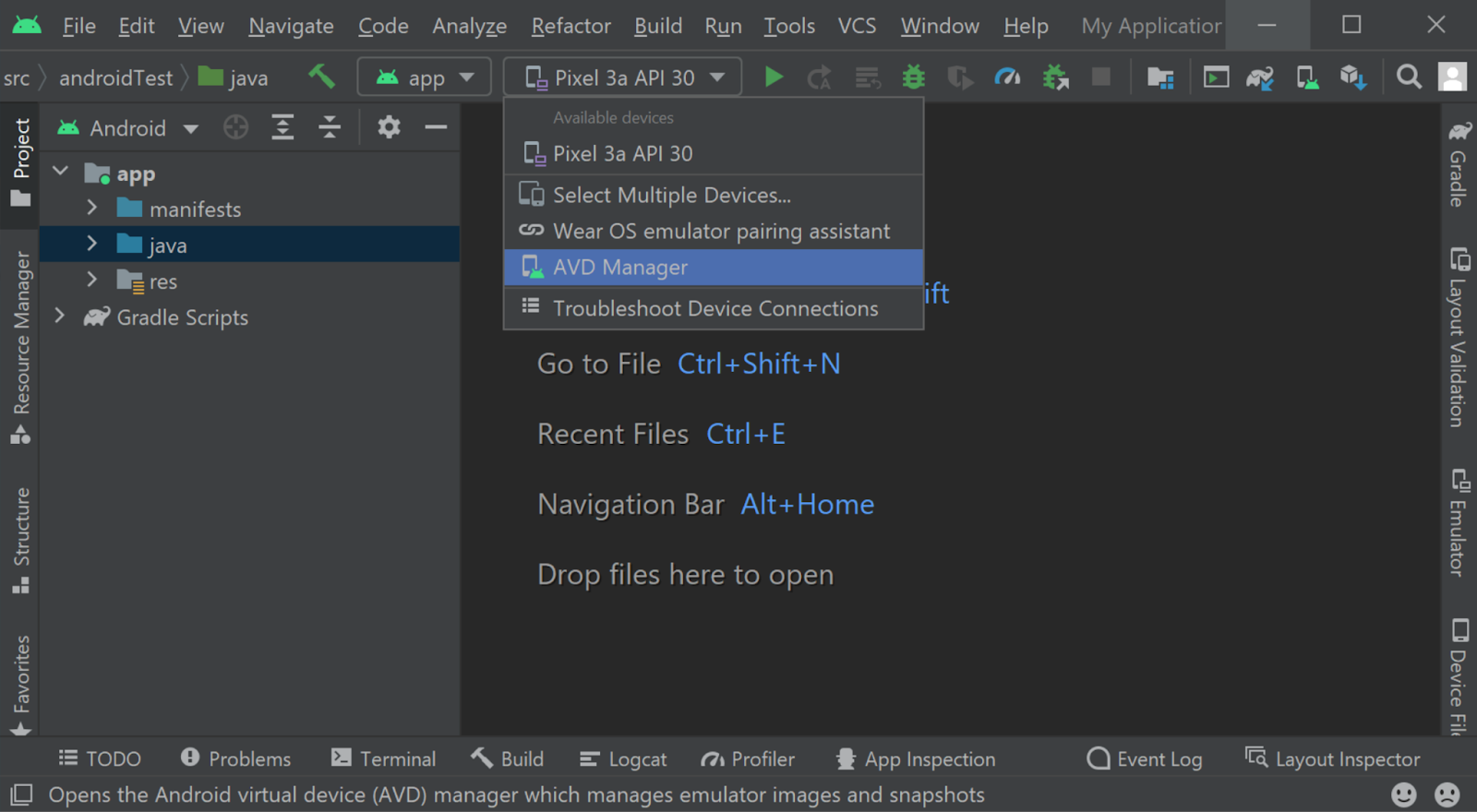
Task: Select AVD Manager from the device list
Action: (x=714, y=268)
